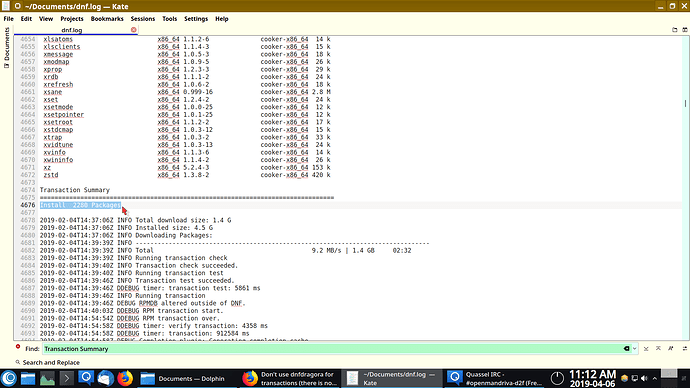690x388 pixels.
Task: Open the Edit menu
Action: coord(26,19)
